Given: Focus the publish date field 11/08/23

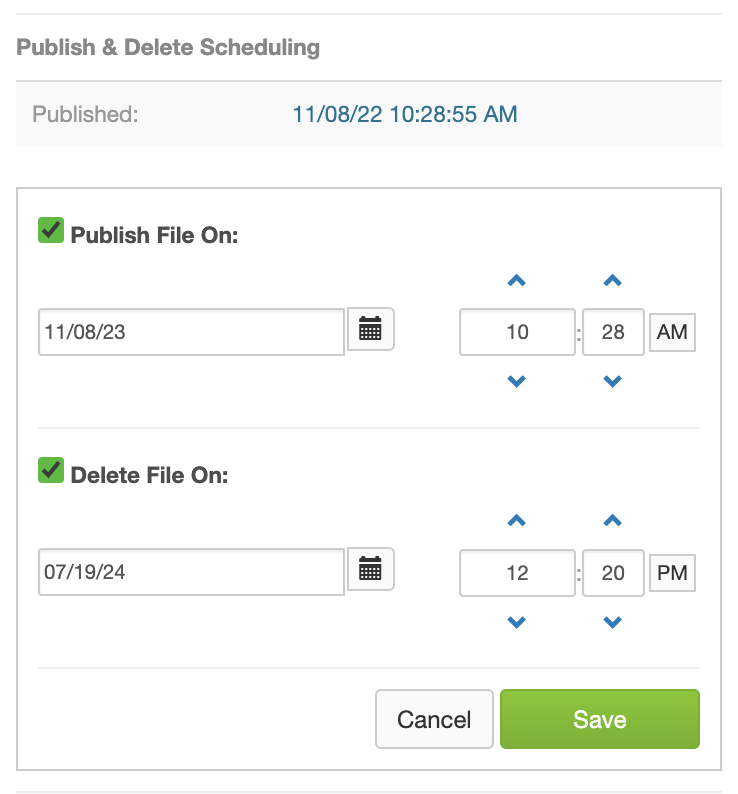Looking at the screenshot, I should click(x=191, y=332).
